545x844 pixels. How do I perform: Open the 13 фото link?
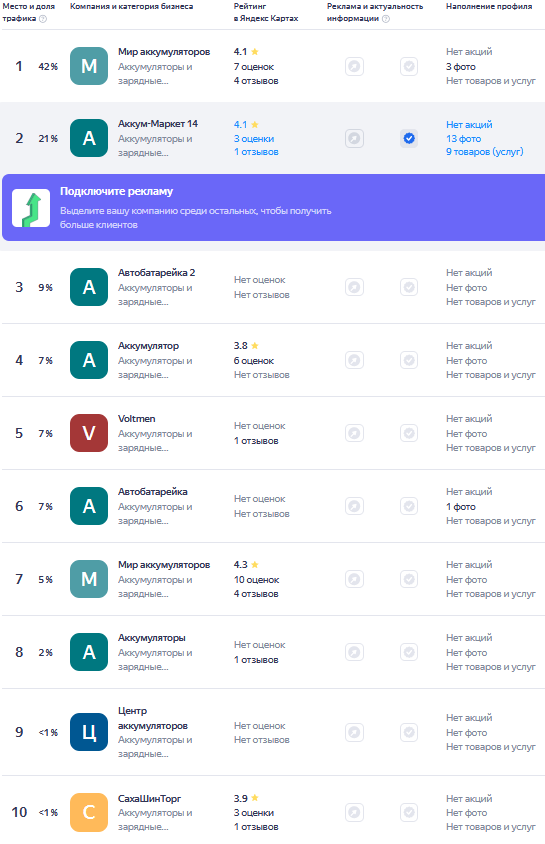pos(463,138)
